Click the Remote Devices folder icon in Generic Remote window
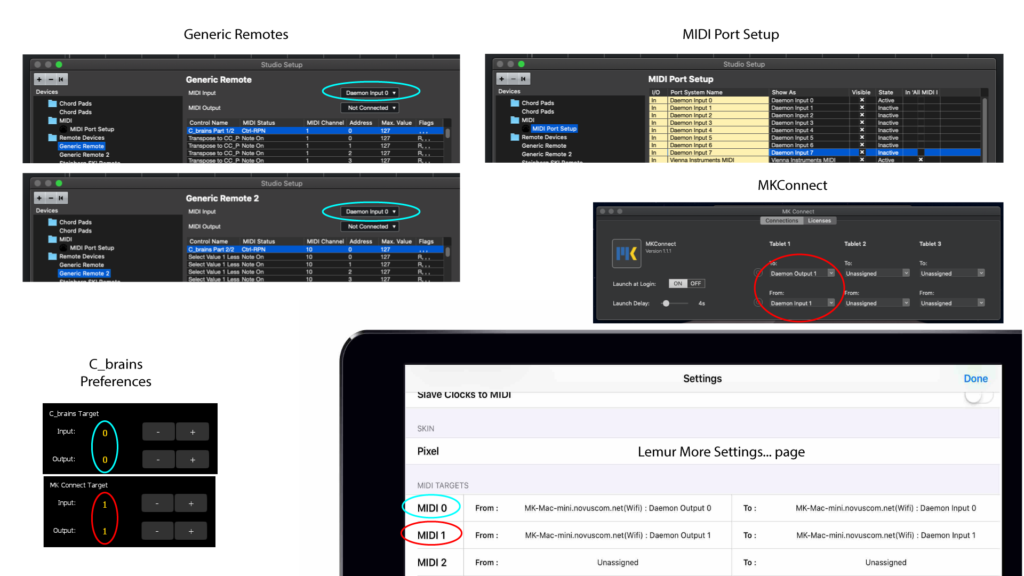1024x576 pixels. tap(52, 138)
